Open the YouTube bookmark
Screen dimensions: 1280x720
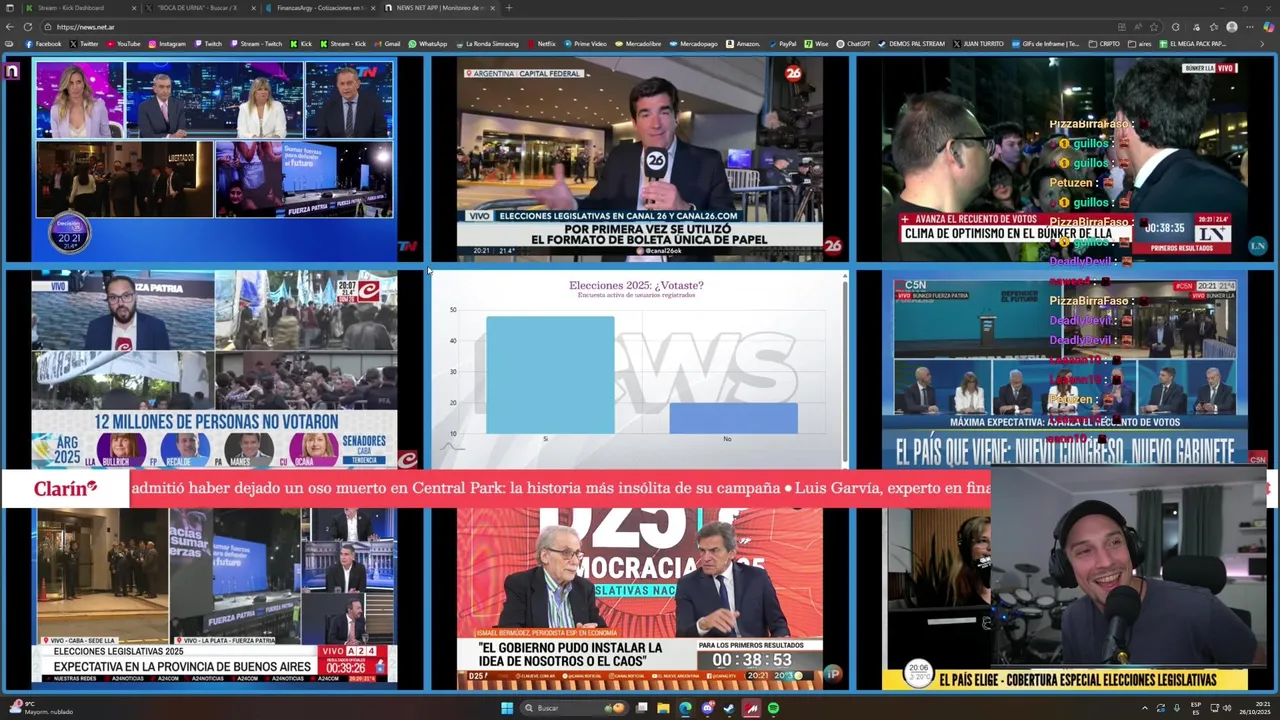[x=123, y=44]
